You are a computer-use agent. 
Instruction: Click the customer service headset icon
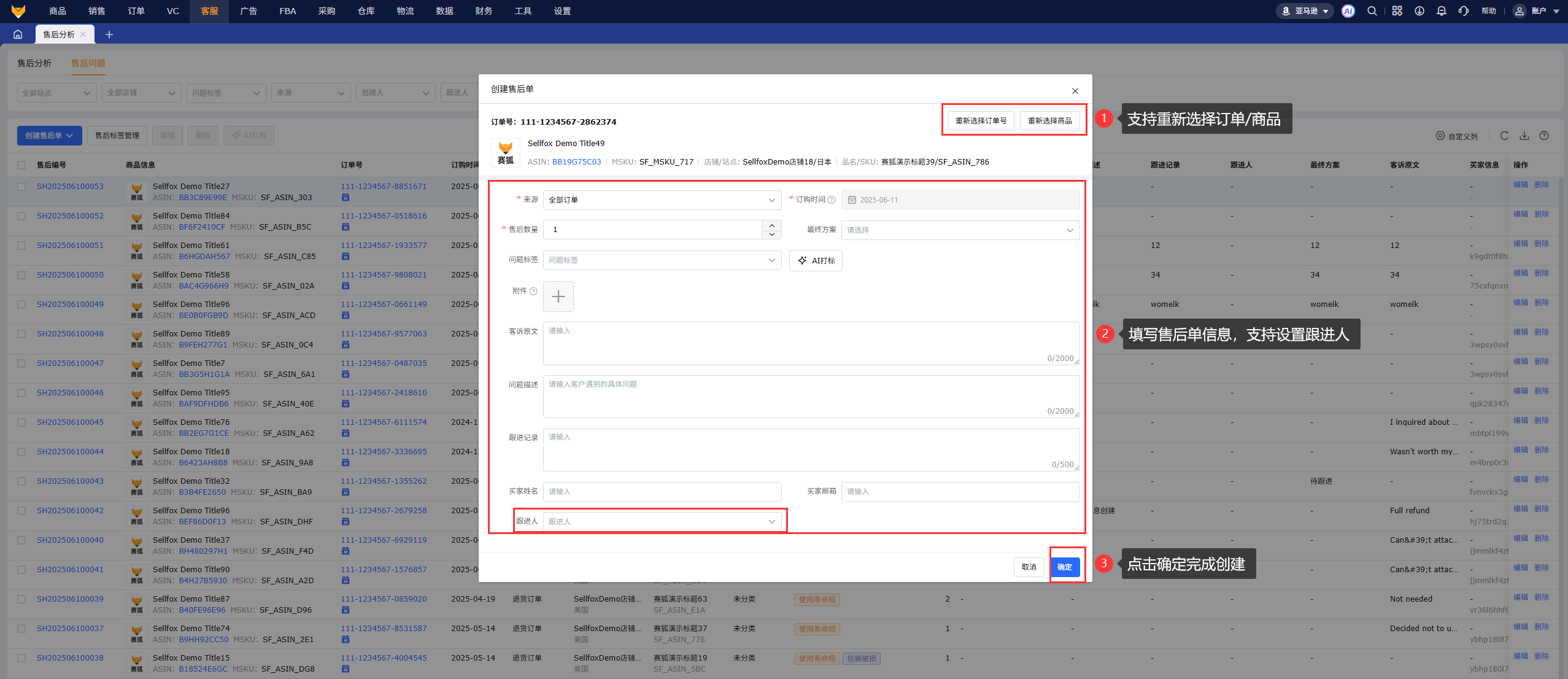(1464, 11)
